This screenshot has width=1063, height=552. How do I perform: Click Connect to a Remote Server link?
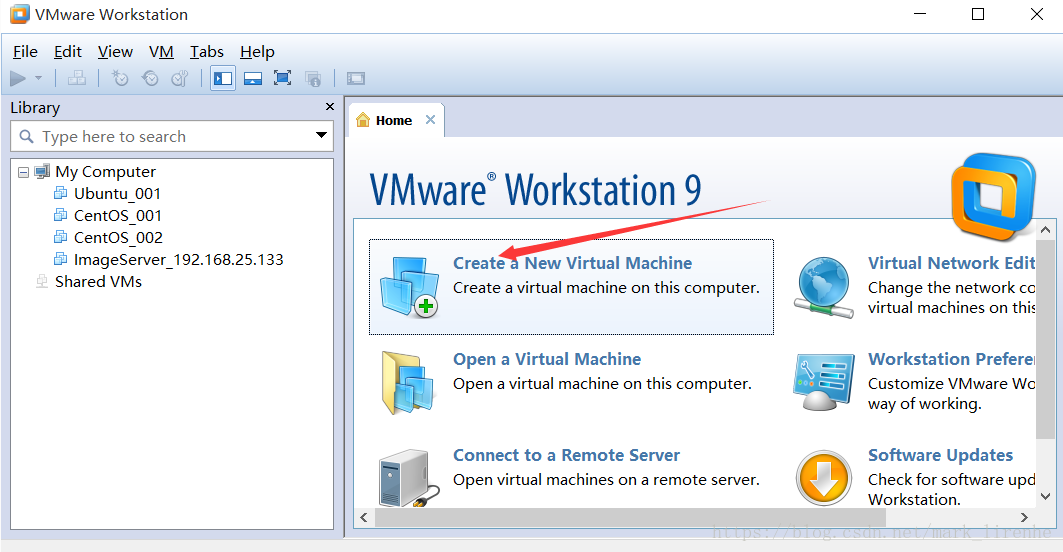566,455
